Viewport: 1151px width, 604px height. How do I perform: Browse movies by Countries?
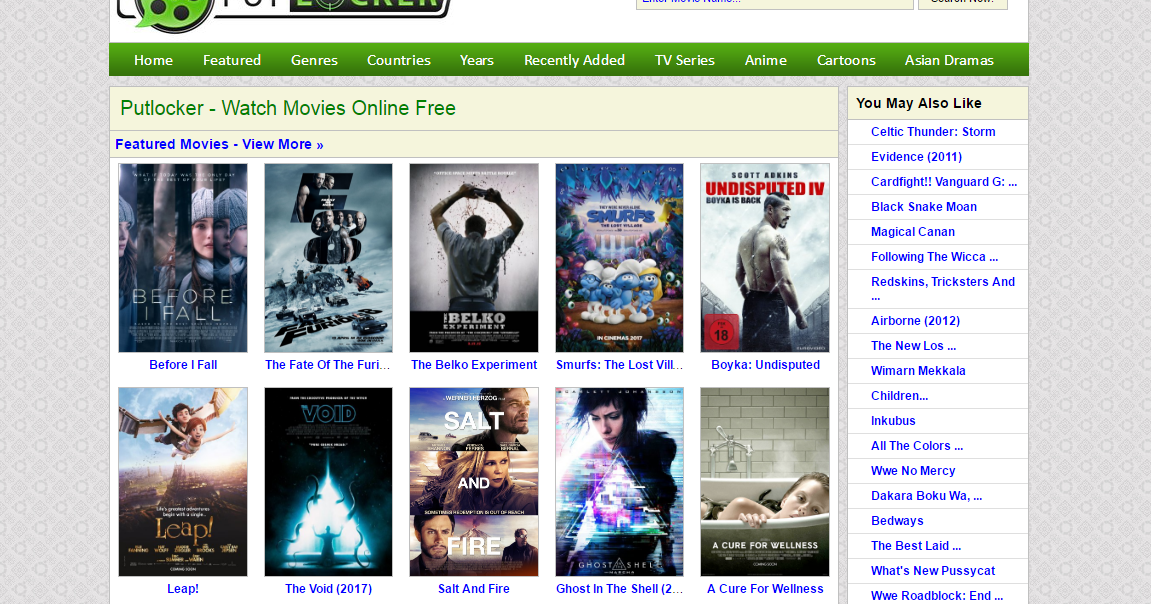(x=398, y=60)
